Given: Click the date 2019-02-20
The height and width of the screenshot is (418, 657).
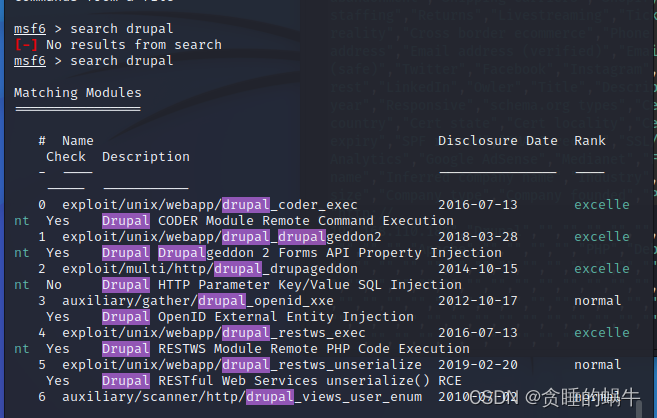Looking at the screenshot, I should (478, 365).
